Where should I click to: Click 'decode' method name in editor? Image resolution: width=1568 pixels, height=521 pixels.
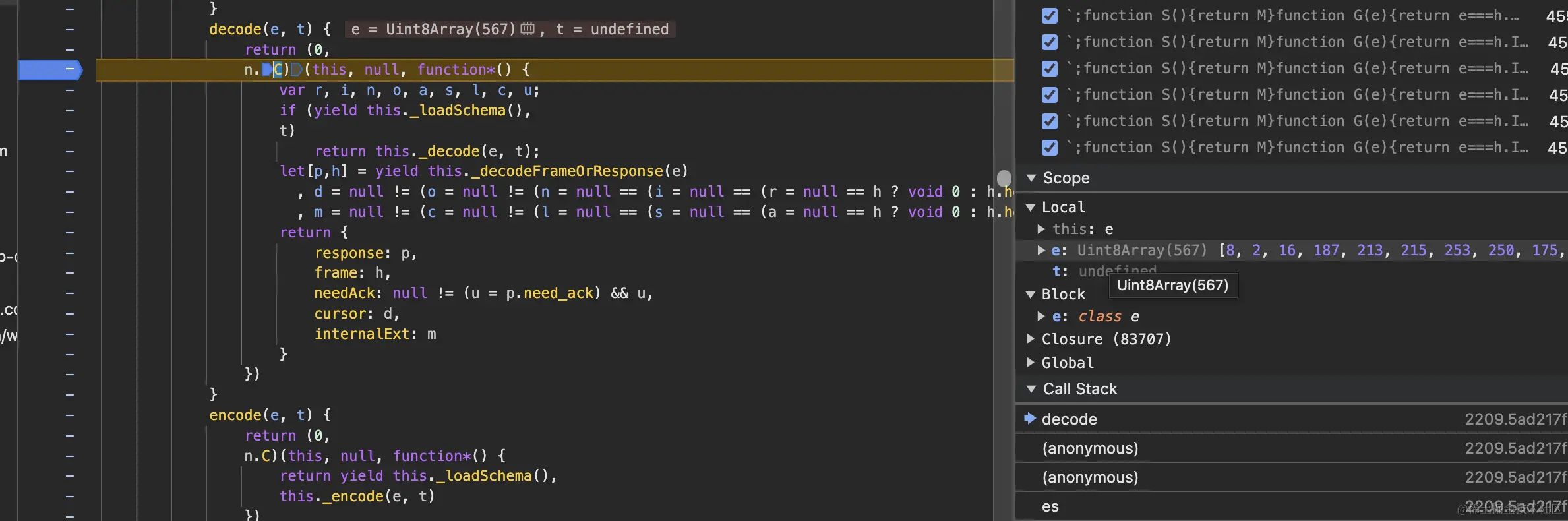pos(235,29)
